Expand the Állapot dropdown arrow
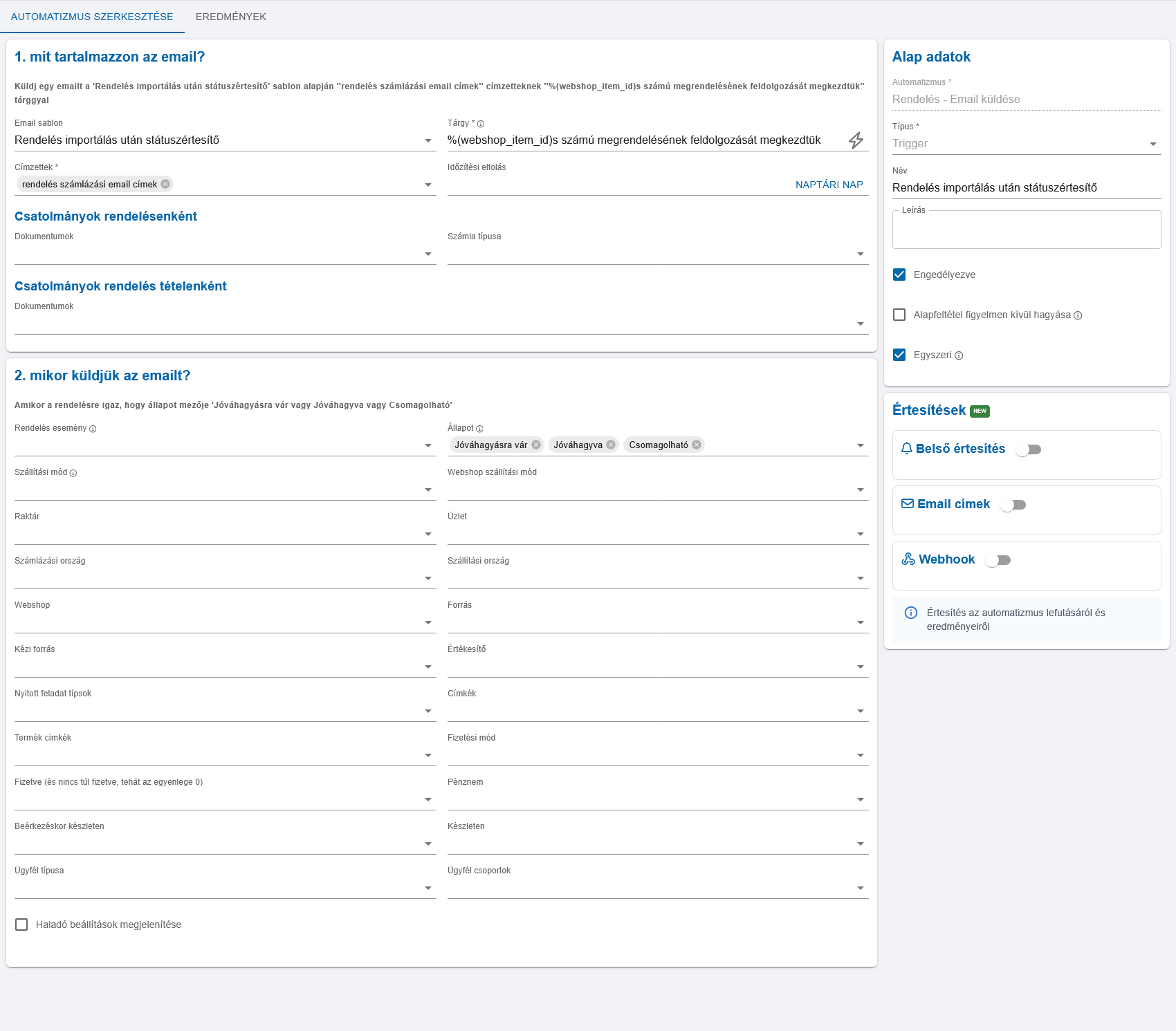The height and width of the screenshot is (1031, 1176). coord(861,445)
